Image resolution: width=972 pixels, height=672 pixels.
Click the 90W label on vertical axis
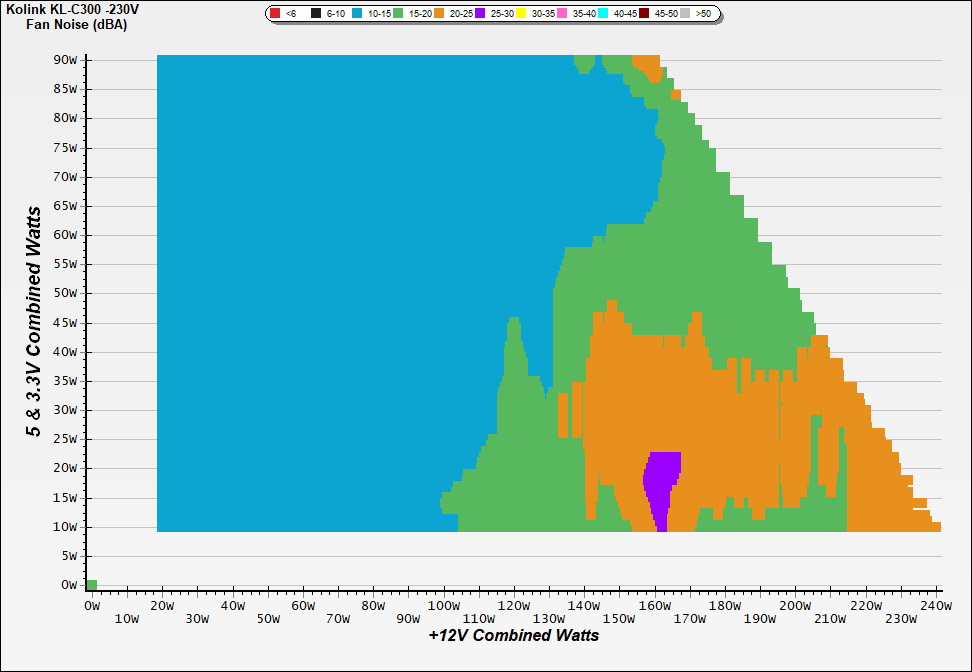pyautogui.click(x=66, y=60)
